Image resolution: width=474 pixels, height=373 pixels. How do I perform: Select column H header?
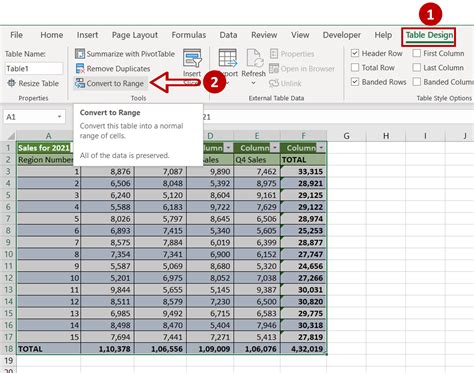(386, 136)
